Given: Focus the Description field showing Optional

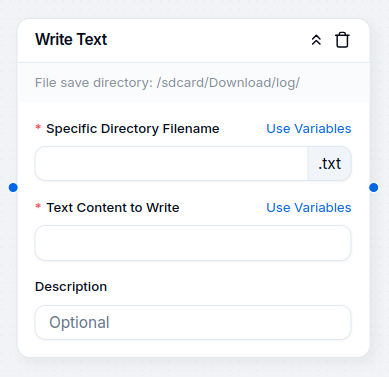Looking at the screenshot, I should click(193, 322).
